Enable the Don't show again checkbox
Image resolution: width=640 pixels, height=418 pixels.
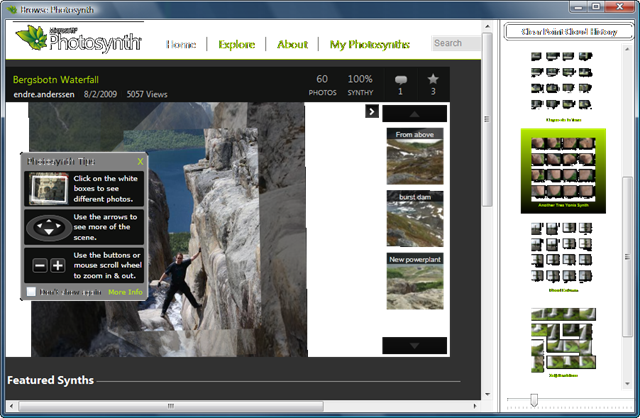(32, 292)
